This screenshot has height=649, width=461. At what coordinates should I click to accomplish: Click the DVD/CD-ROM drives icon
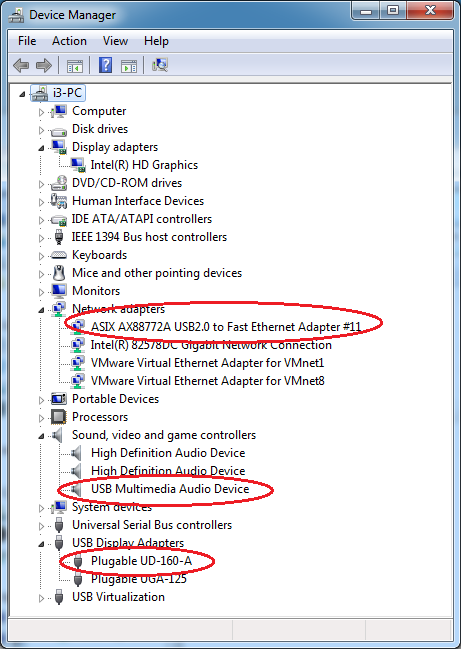[x=59, y=183]
